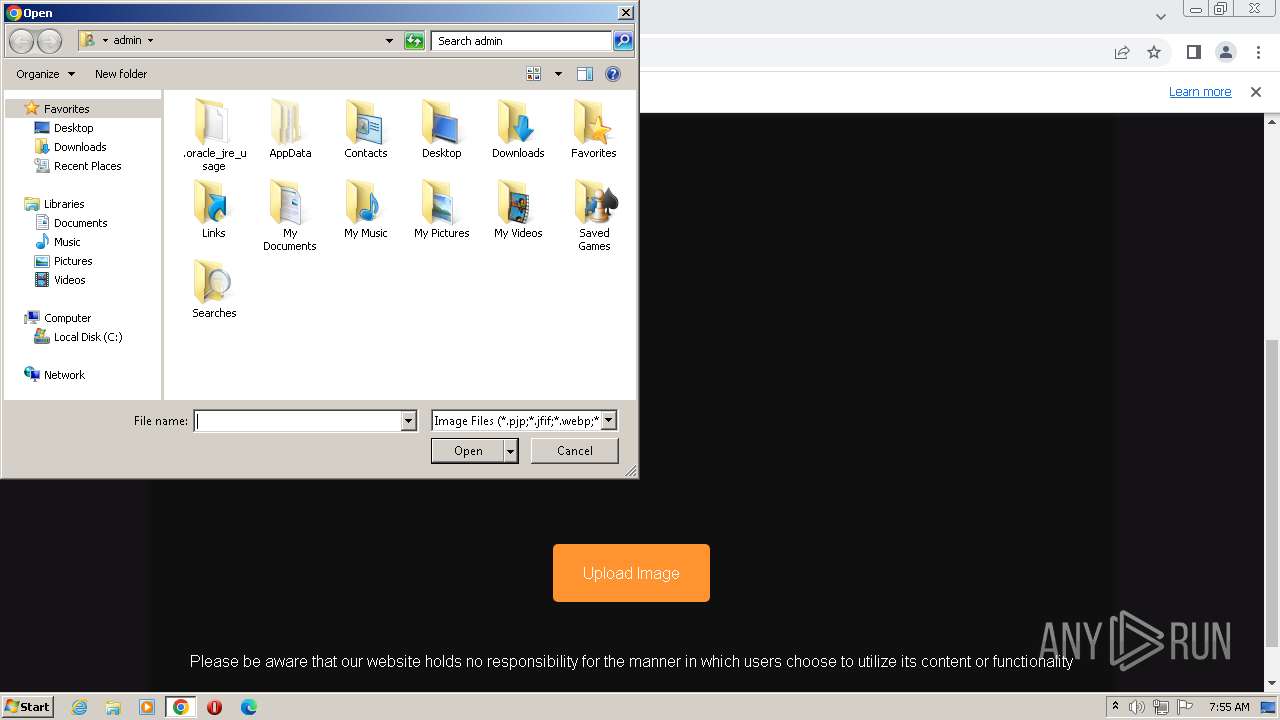The image size is (1280, 720).
Task: Expand the Open button split arrow
Action: 510,451
